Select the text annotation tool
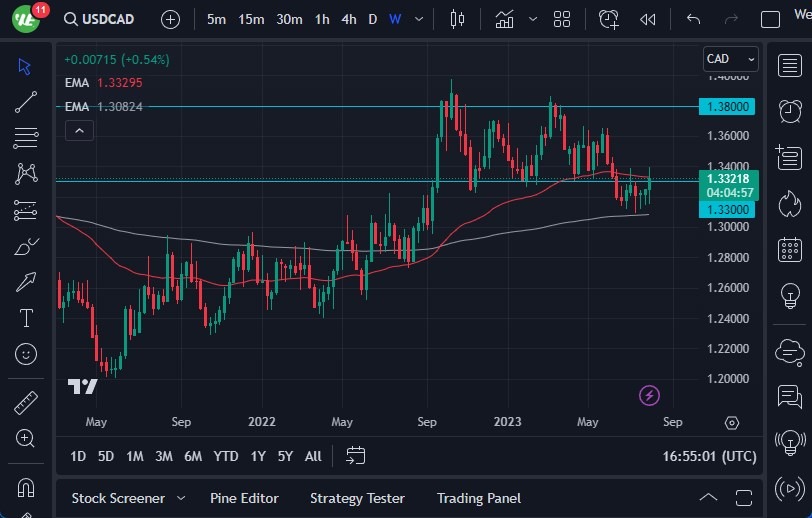The height and width of the screenshot is (518, 812). pos(26,318)
